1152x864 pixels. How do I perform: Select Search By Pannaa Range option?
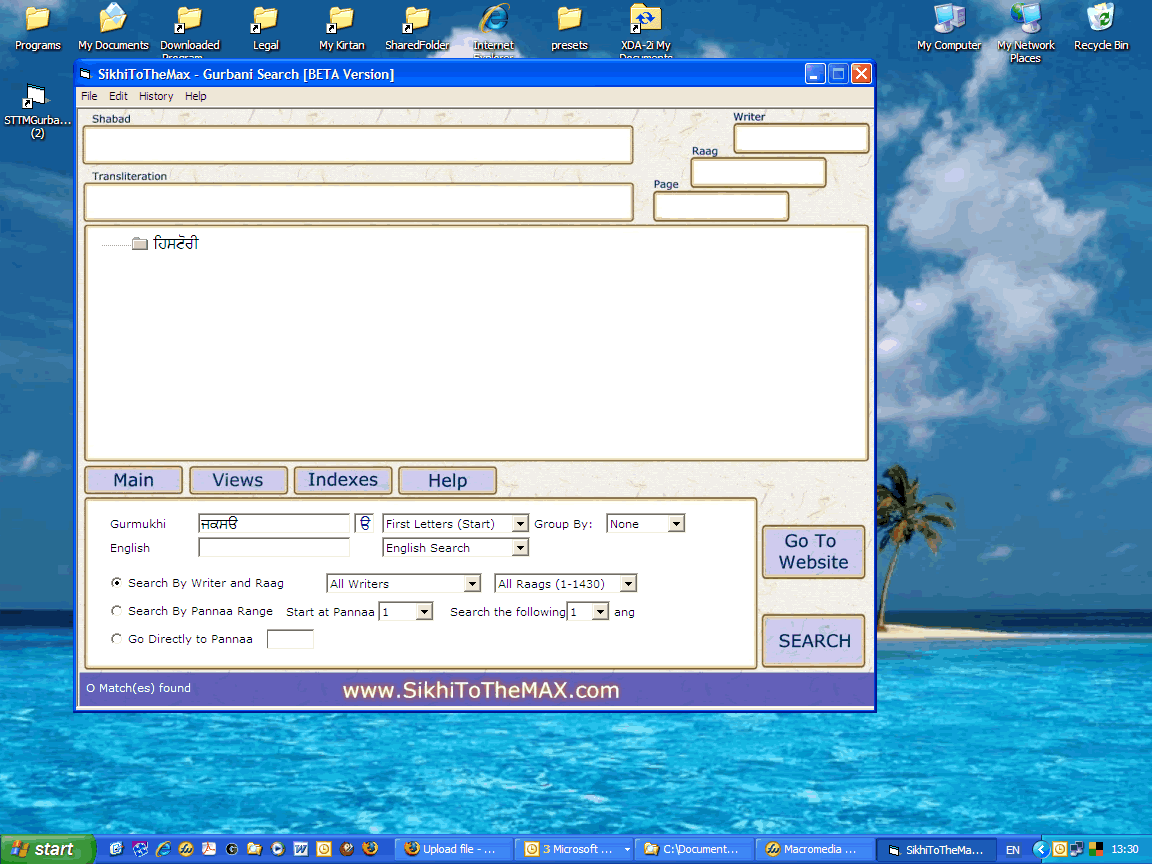(116, 611)
